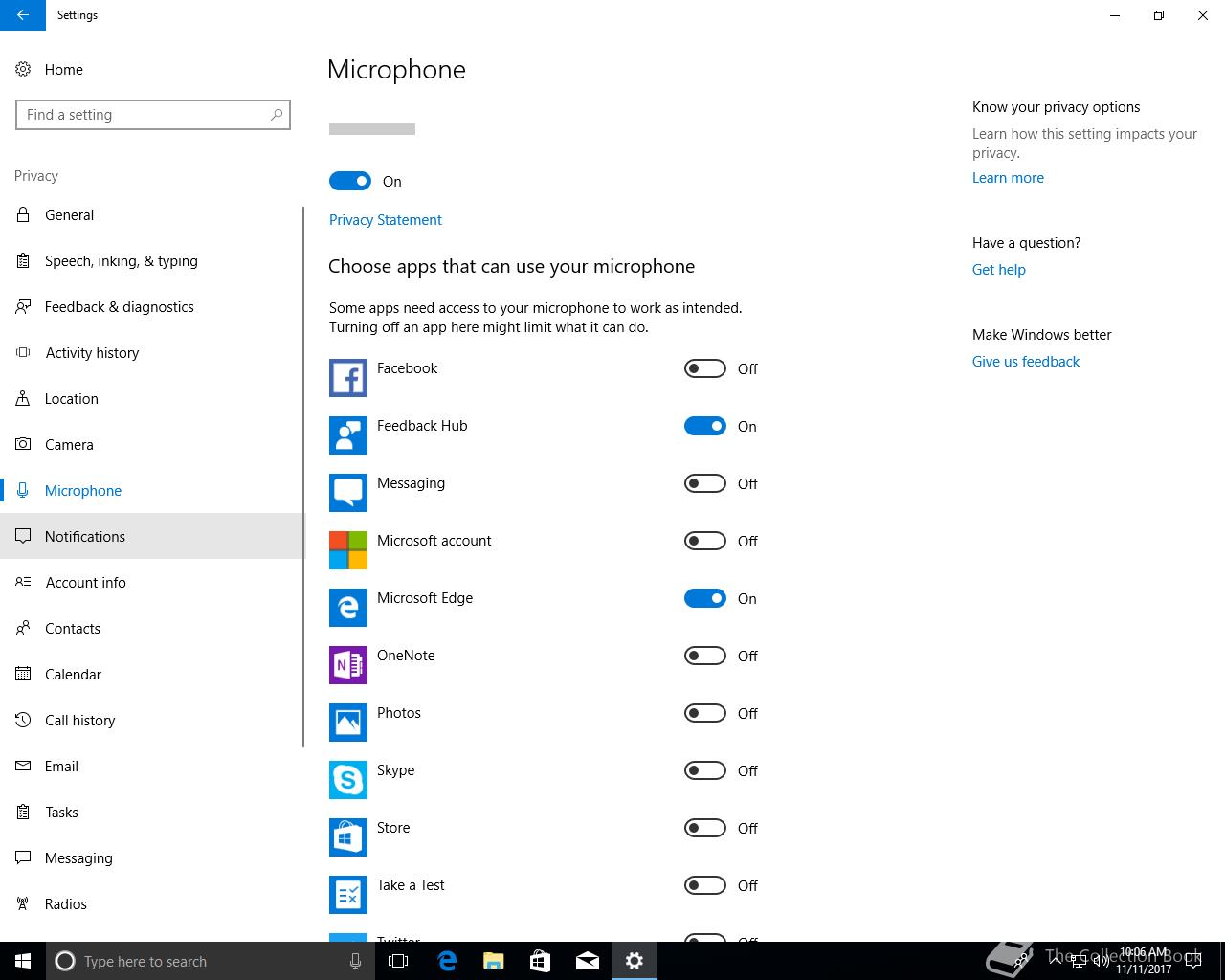Viewport: 1225px width, 980px height.
Task: Click Give us feedback link
Action: point(1025,362)
